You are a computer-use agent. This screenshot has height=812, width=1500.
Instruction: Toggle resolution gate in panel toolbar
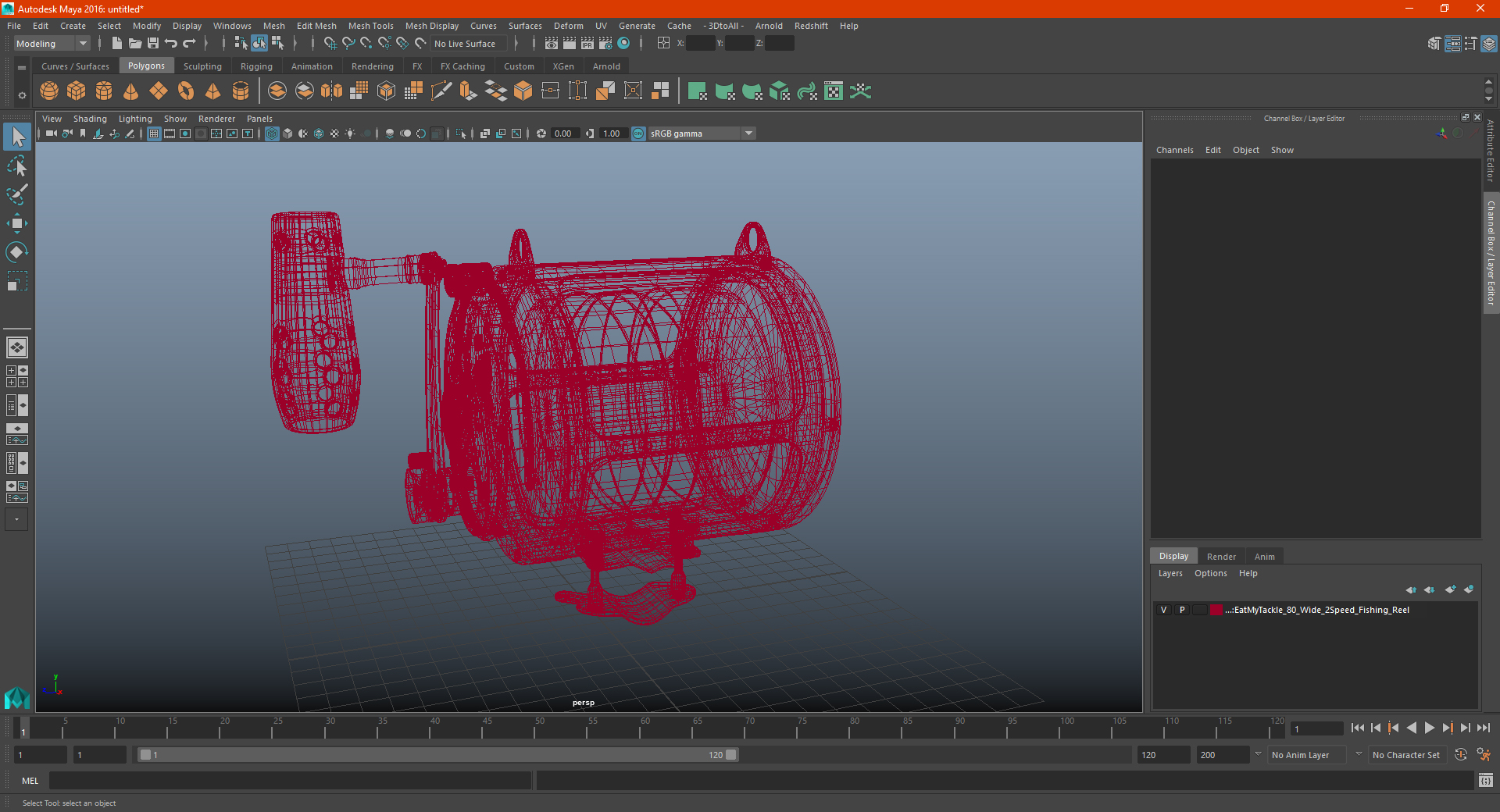pos(185,134)
